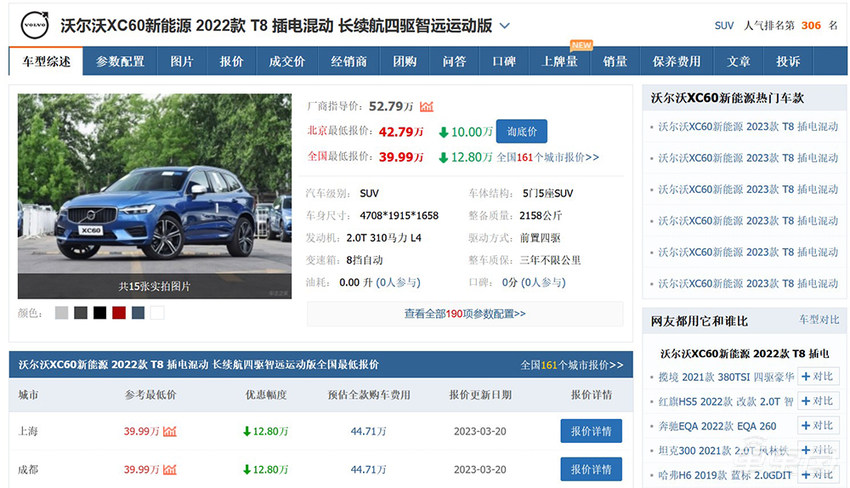The height and width of the screenshot is (488, 850).
Task: Click plus compare icon for 哈弗H6 2019款
Action: (x=817, y=474)
